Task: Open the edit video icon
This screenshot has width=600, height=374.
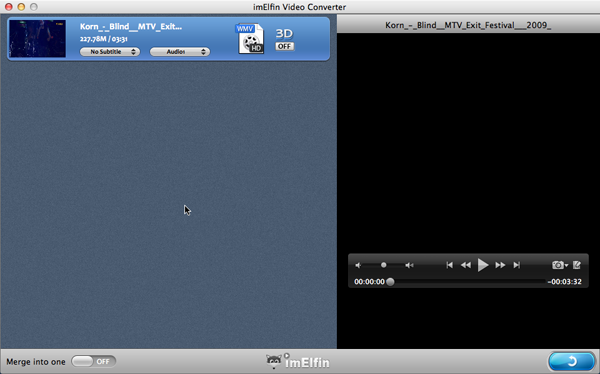Action: pyautogui.click(x=577, y=265)
